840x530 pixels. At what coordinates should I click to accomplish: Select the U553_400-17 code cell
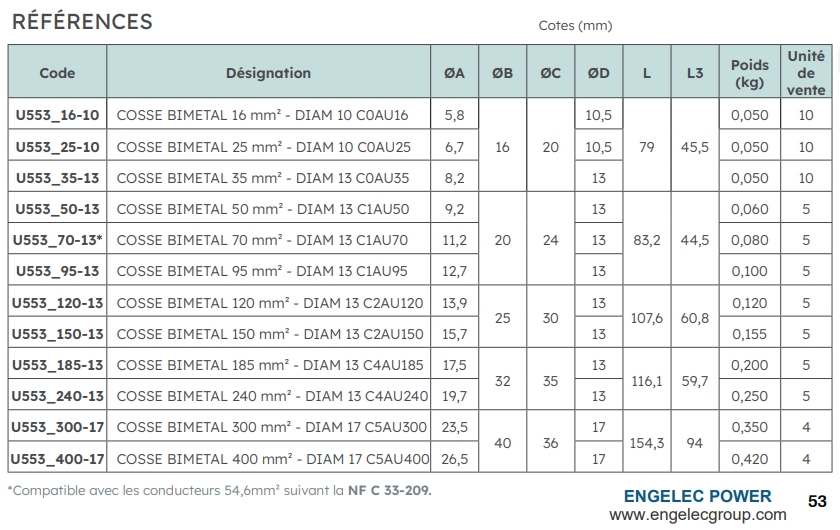point(57,459)
